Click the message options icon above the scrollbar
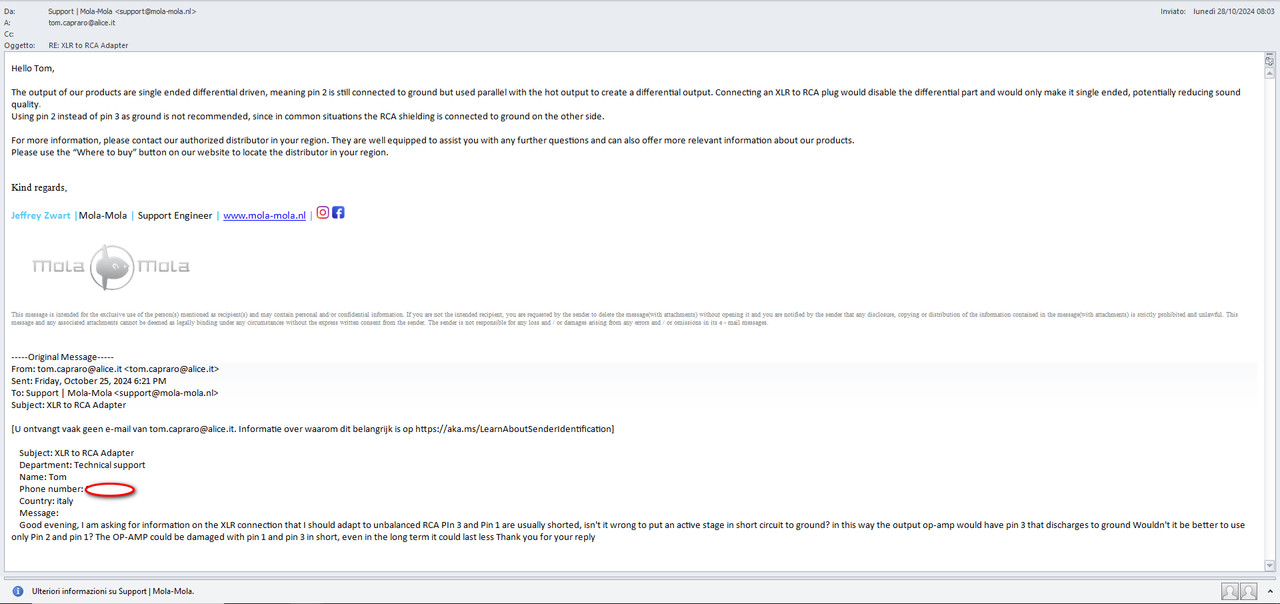Screen dimensions: 1280x604 click(1269, 61)
